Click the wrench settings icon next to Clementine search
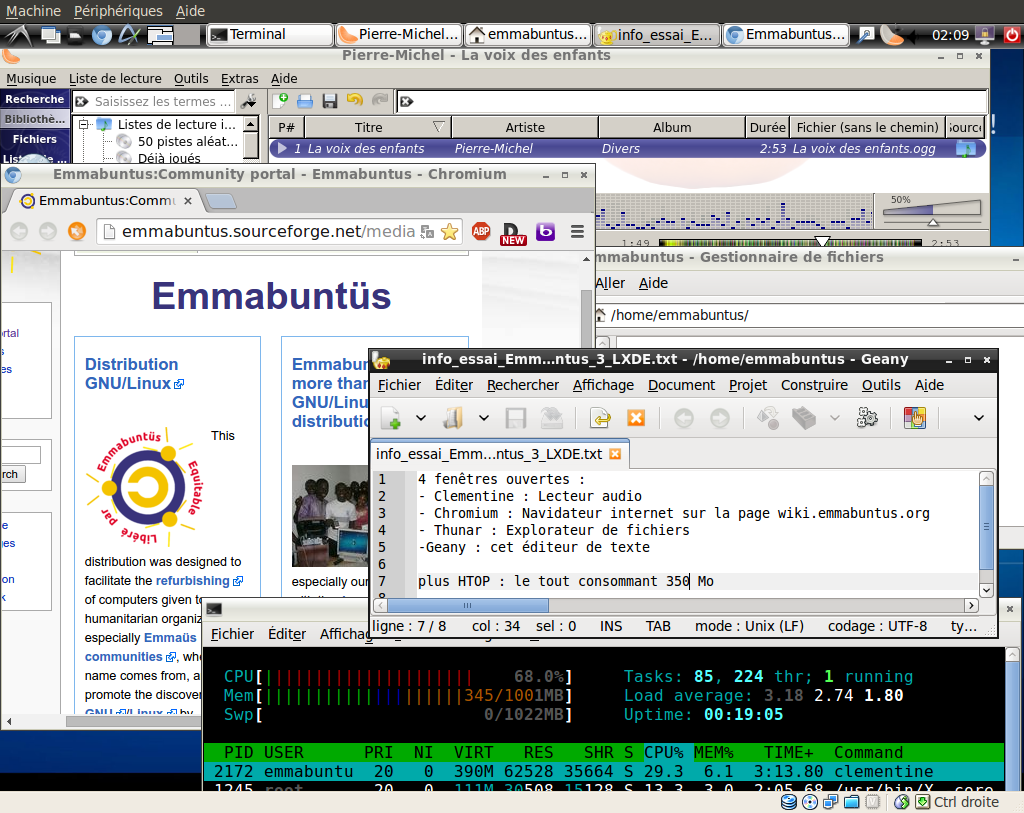The height and width of the screenshot is (813, 1024). (249, 101)
